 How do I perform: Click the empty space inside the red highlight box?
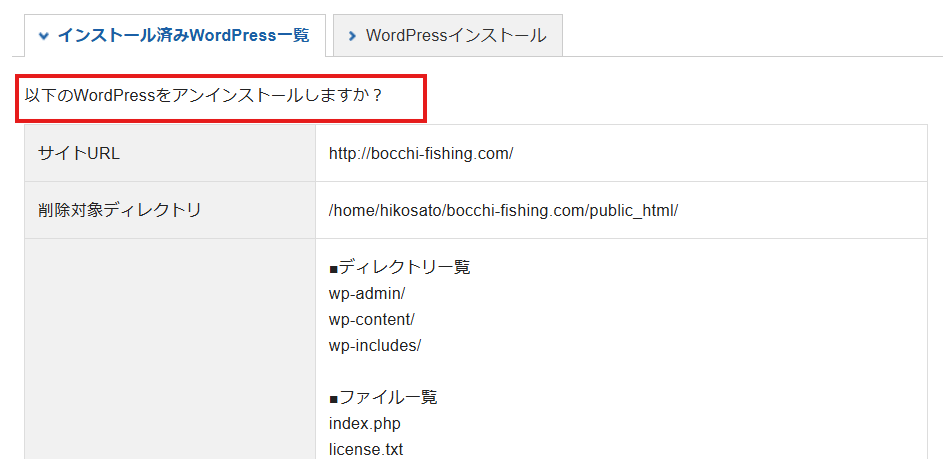(x=406, y=97)
